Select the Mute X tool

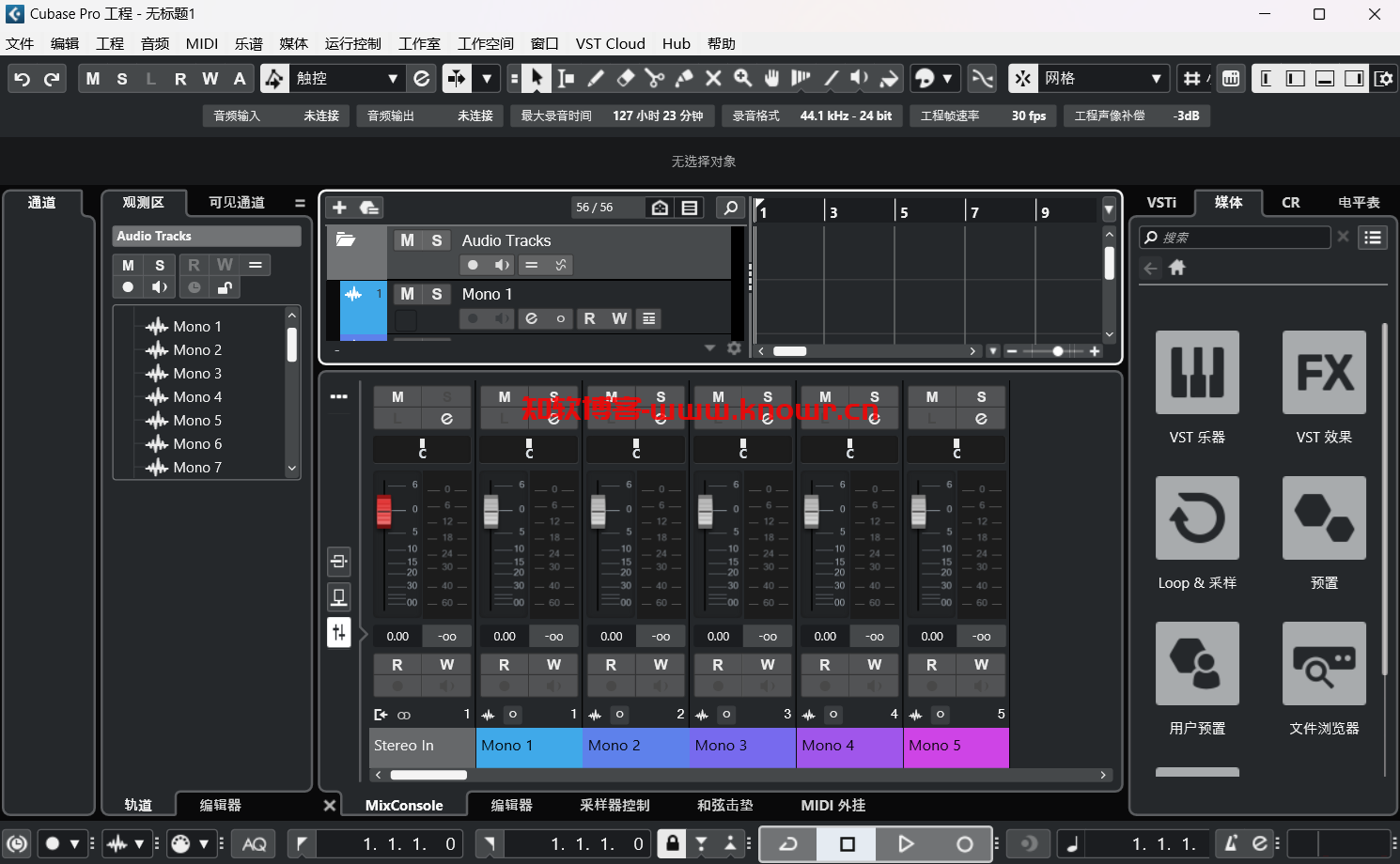pyautogui.click(x=713, y=79)
